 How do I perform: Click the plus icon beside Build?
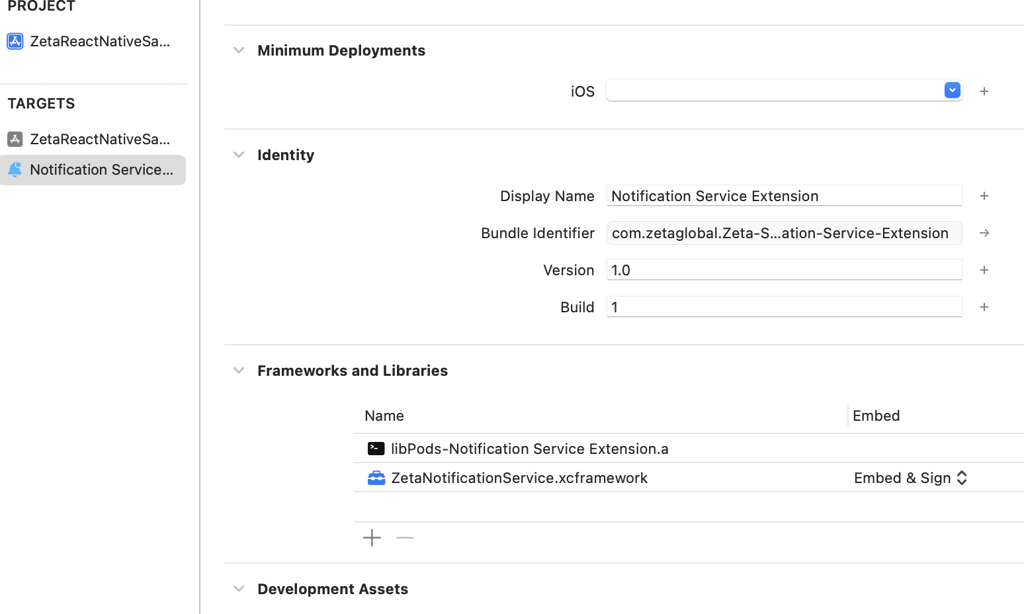(x=984, y=307)
